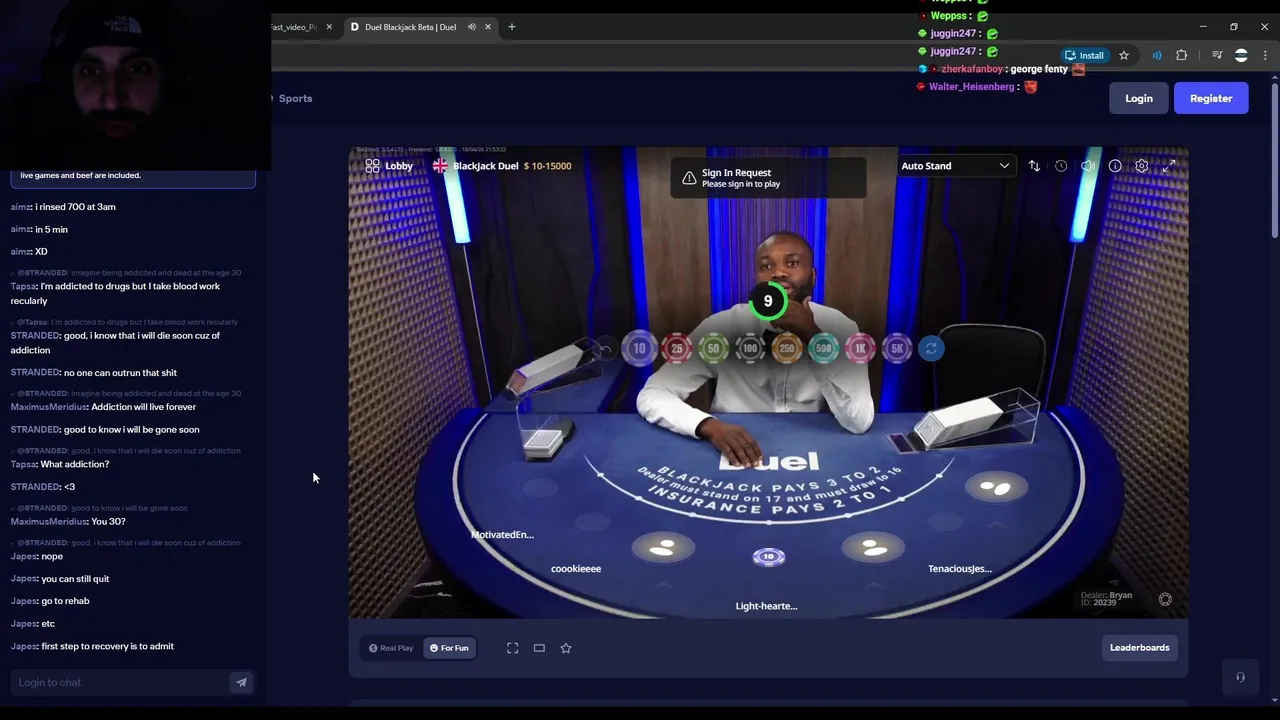The height and width of the screenshot is (720, 1280).
Task: Select the purple 5K betting chip
Action: [x=897, y=348]
